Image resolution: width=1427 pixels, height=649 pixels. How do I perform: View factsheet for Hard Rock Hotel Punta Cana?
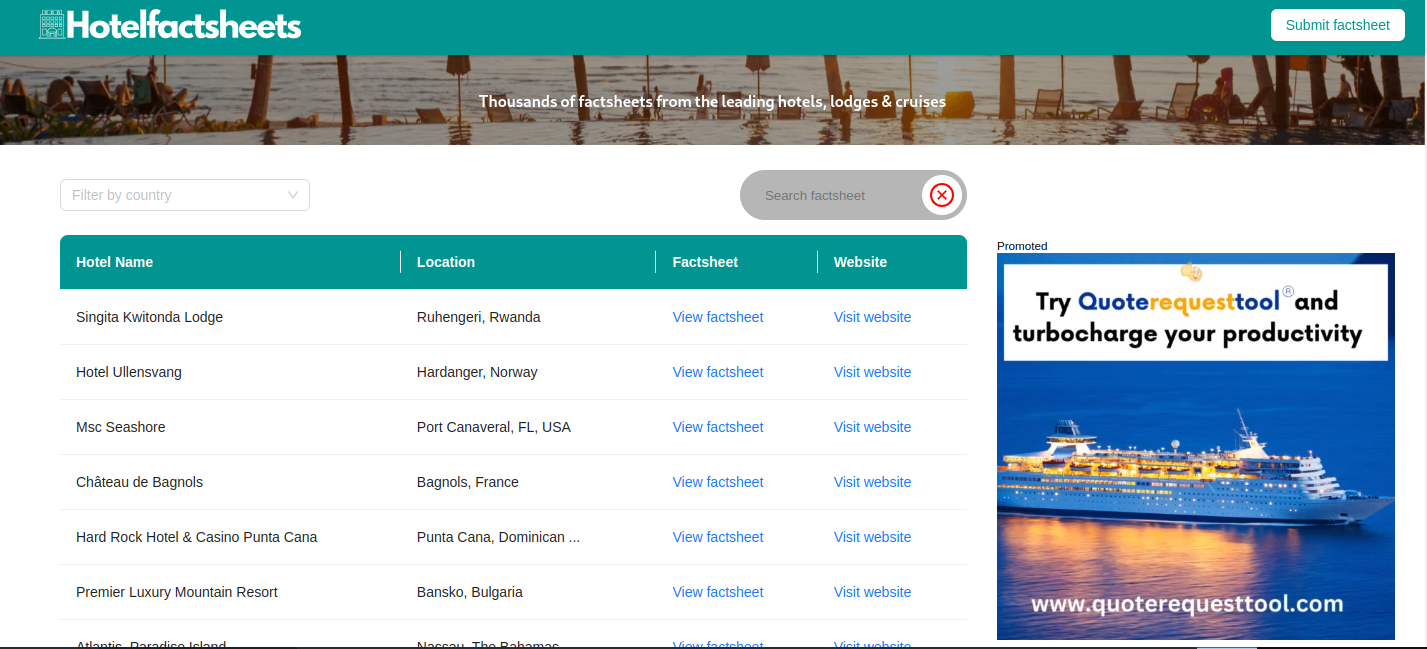tap(718, 537)
